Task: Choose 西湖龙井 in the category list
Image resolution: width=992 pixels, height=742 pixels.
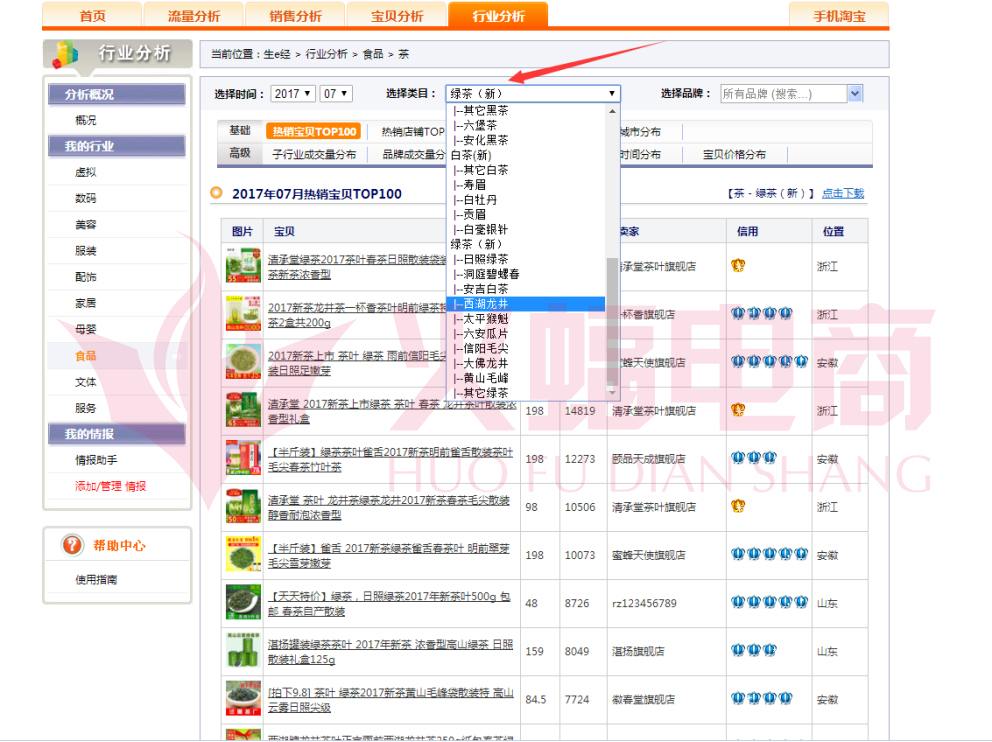Action: tap(526, 304)
